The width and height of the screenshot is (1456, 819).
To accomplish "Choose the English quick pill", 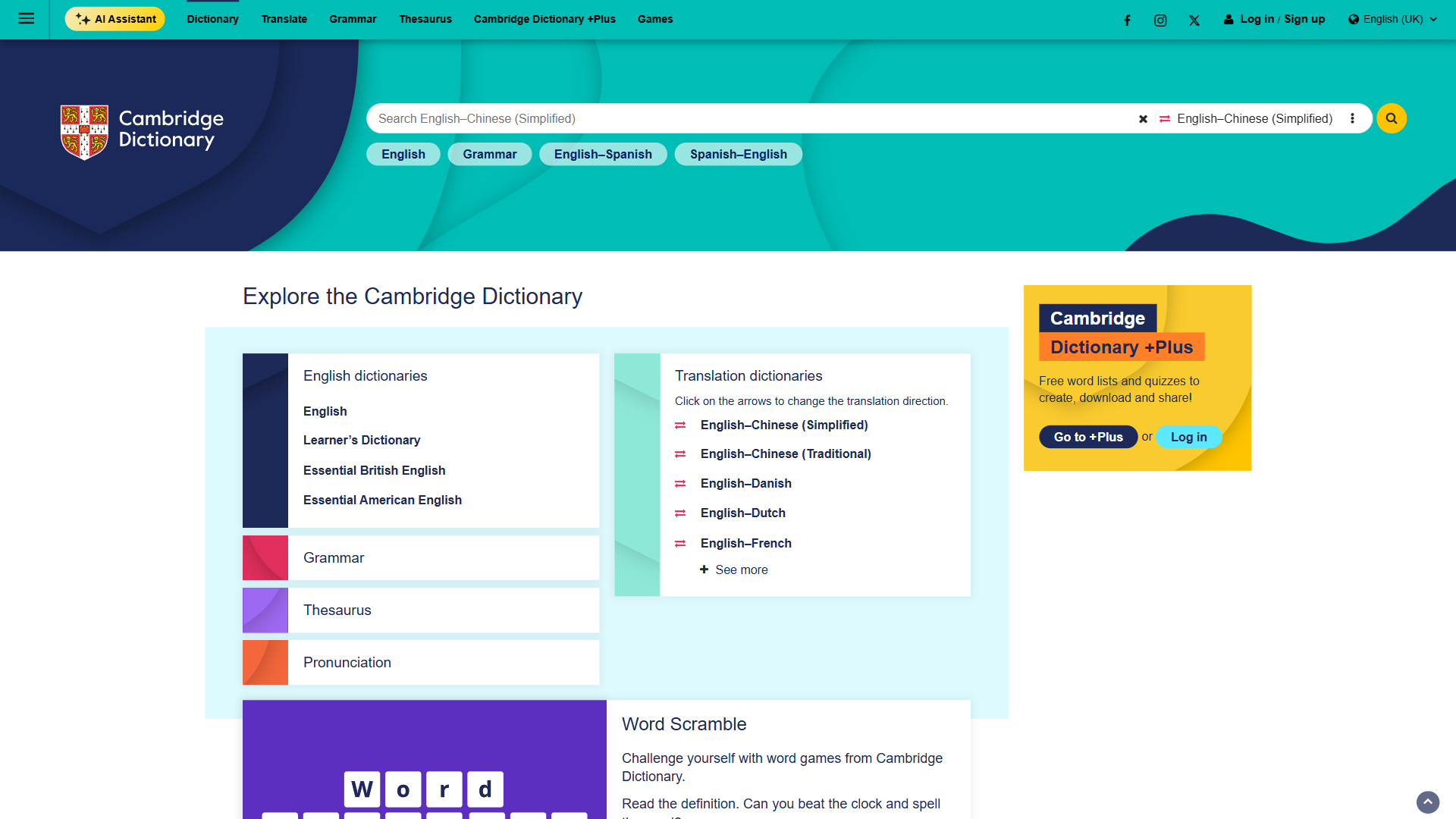I will coord(403,154).
